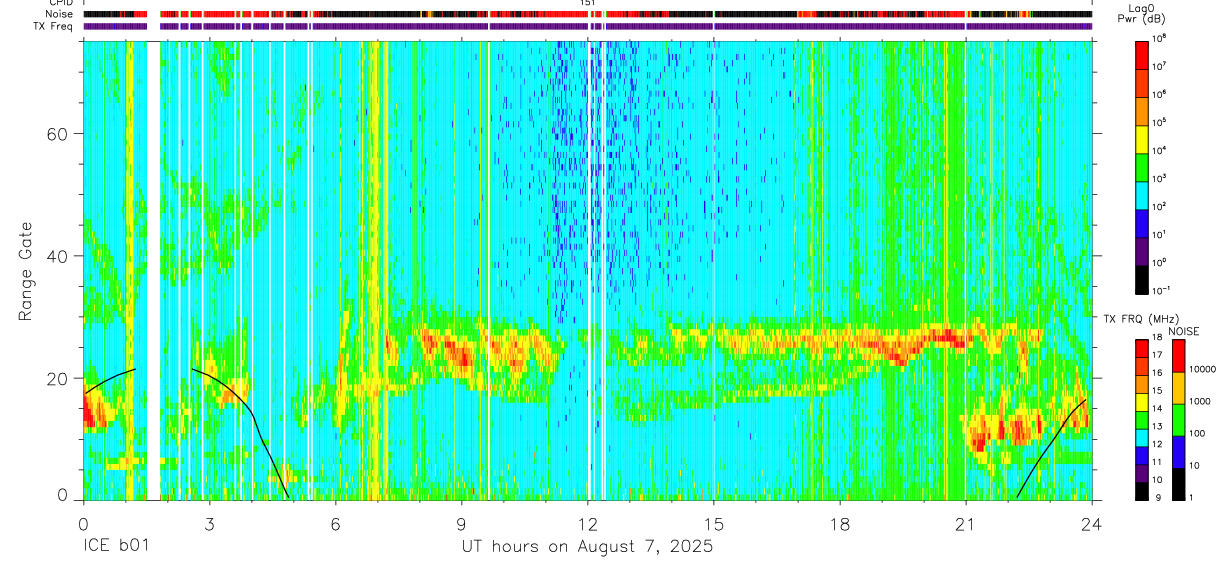Click the "TX Freq" row label at top
Image resolution: width=1228 pixels, height=567 pixels.
pos(54,26)
